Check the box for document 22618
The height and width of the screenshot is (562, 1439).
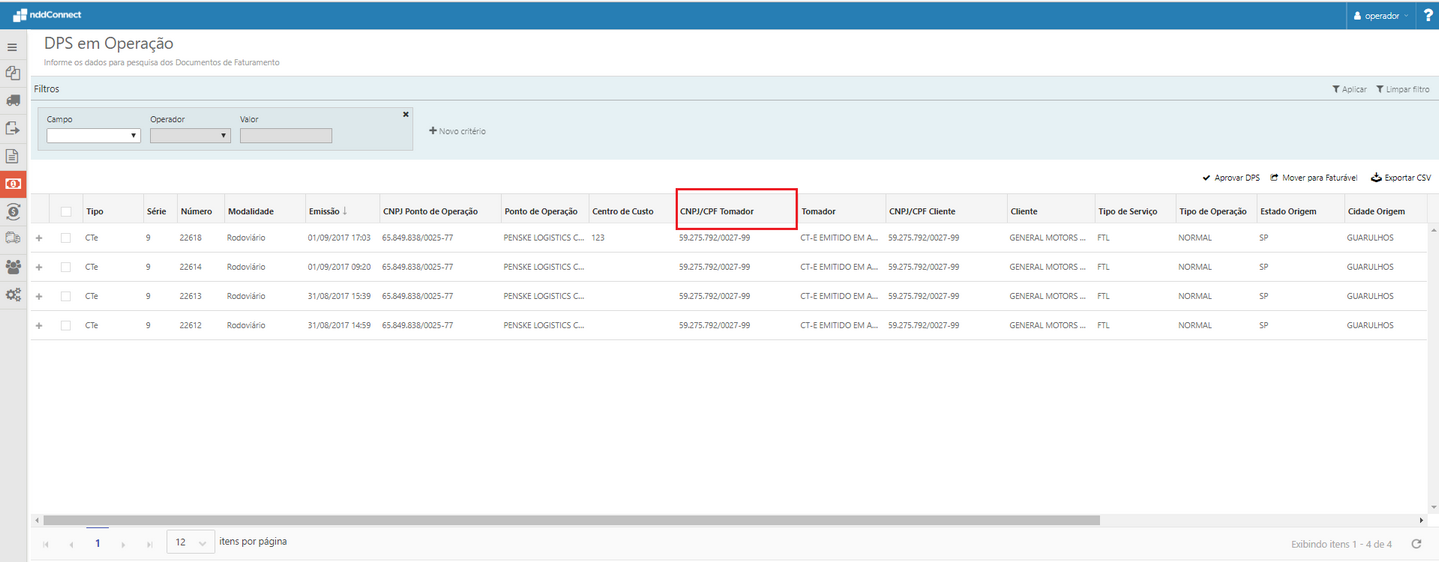pyautogui.click(x=66, y=238)
